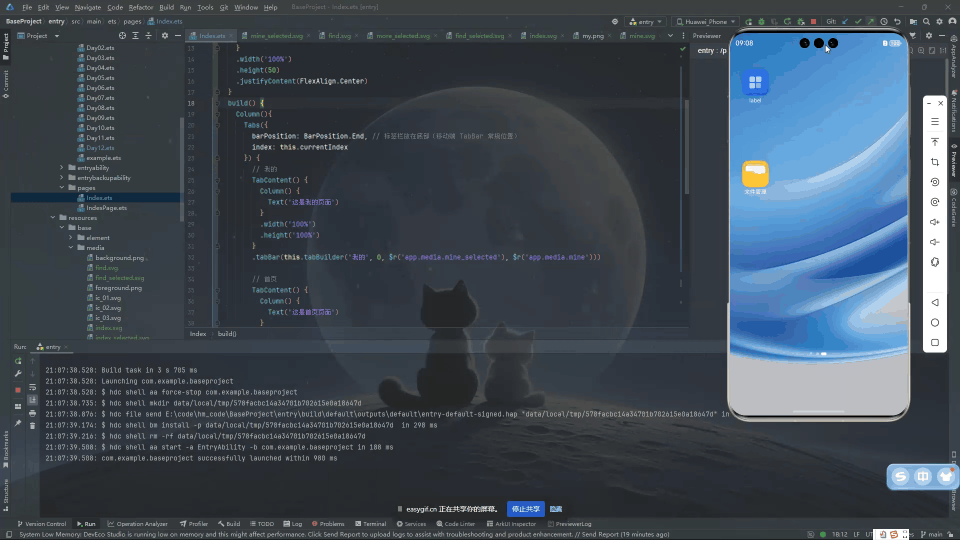Click the emulator volume down icon

pos(935,242)
